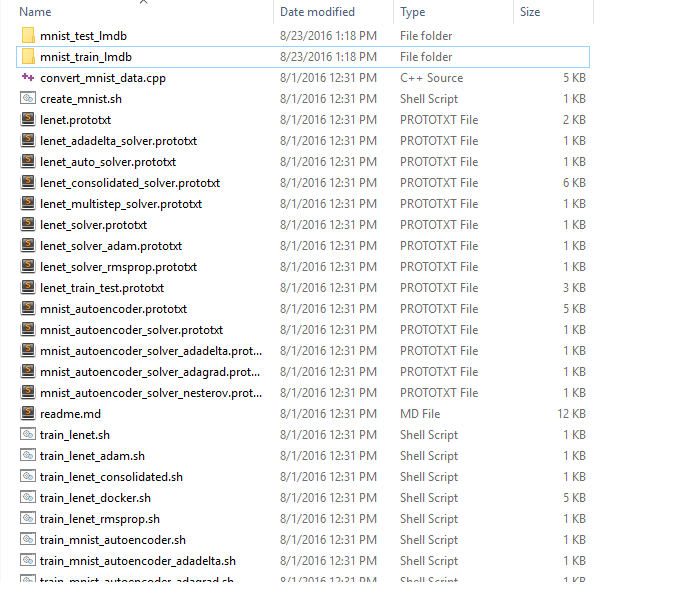This screenshot has height=593, width=682.
Task: Click the mnist_train_lmdb folder icon
Action: tap(28, 57)
